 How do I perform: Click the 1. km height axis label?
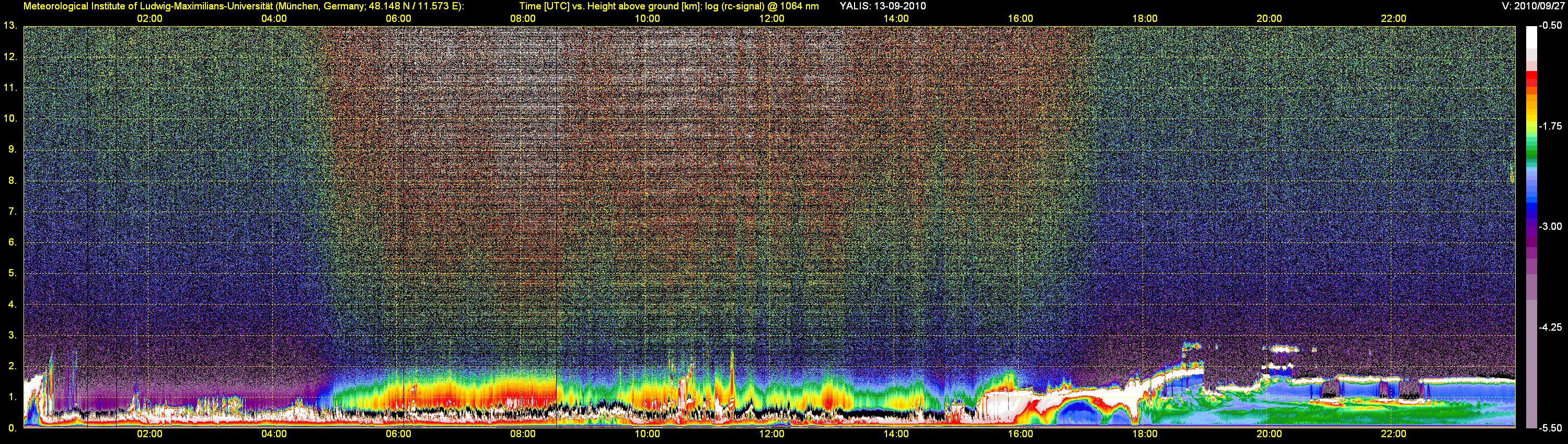pos(12,397)
